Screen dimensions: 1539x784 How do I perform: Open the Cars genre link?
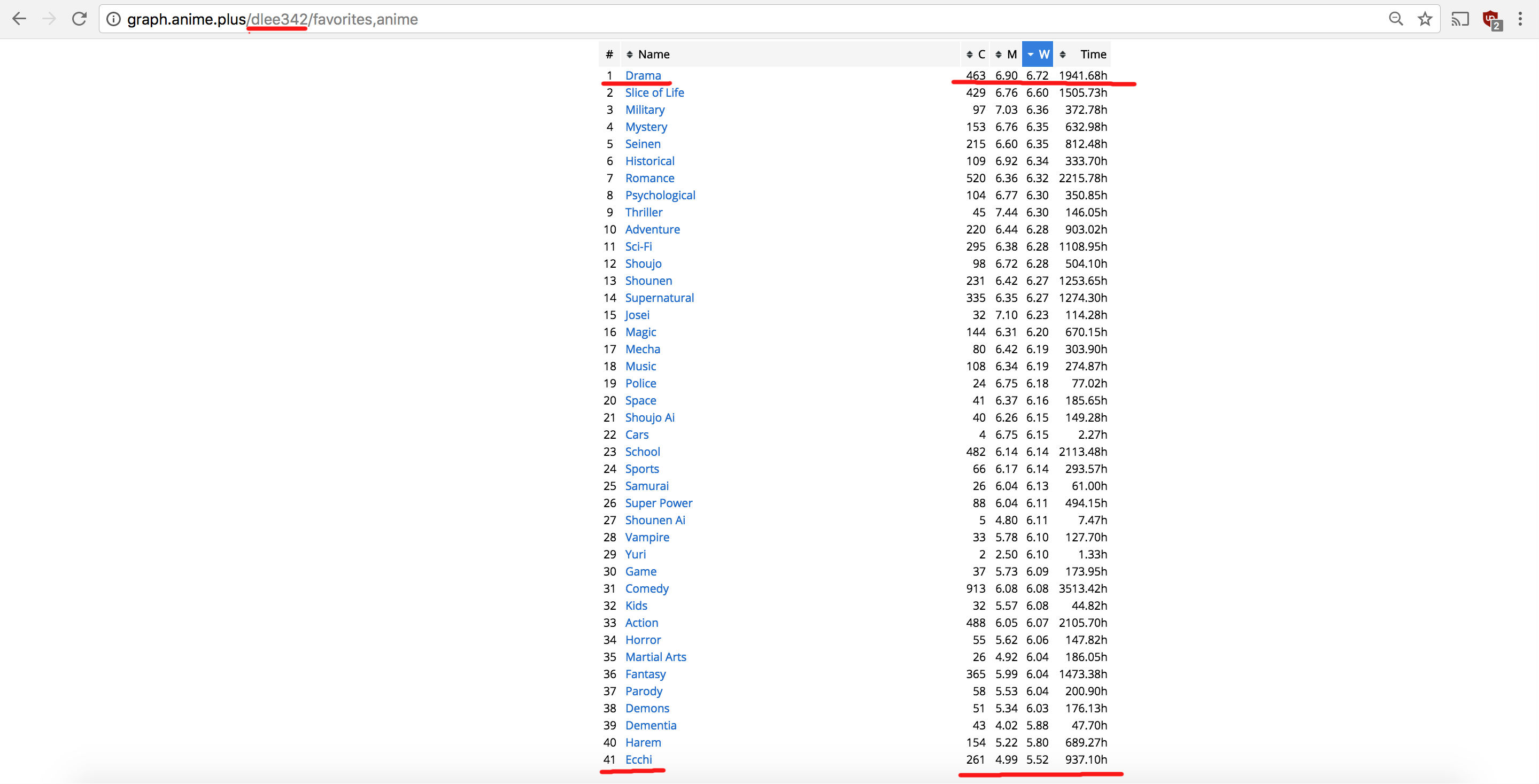coord(636,434)
